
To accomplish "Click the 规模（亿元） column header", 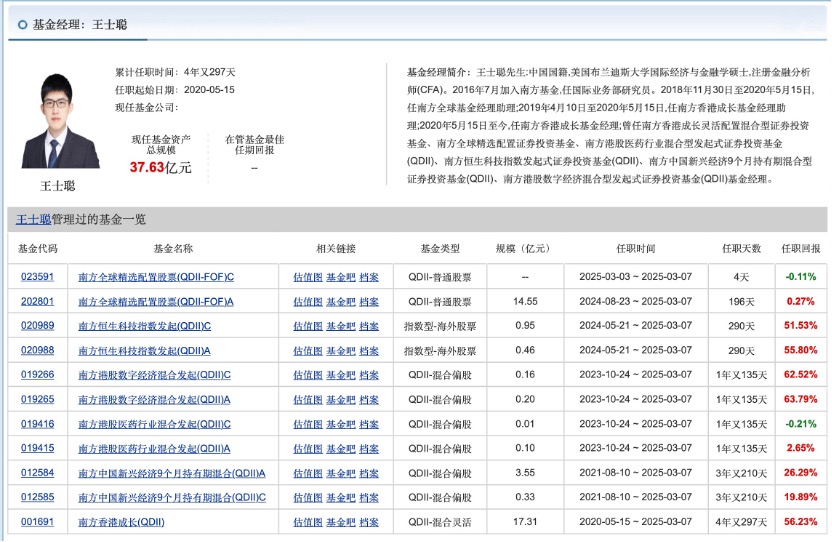I will pyautogui.click(x=525, y=248).
